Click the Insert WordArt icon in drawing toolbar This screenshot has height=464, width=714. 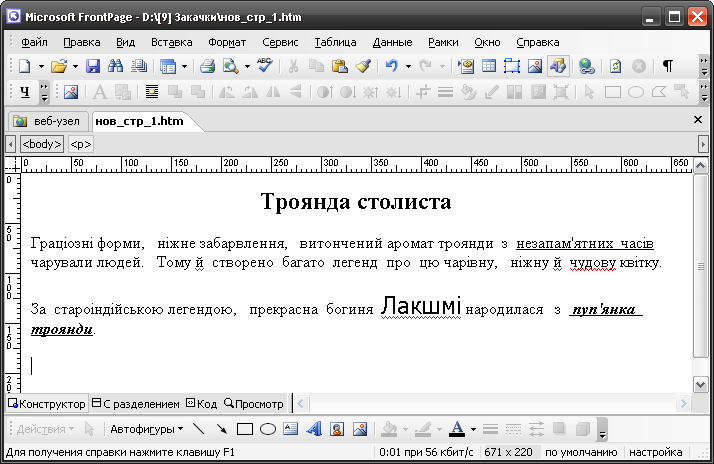coord(313,430)
